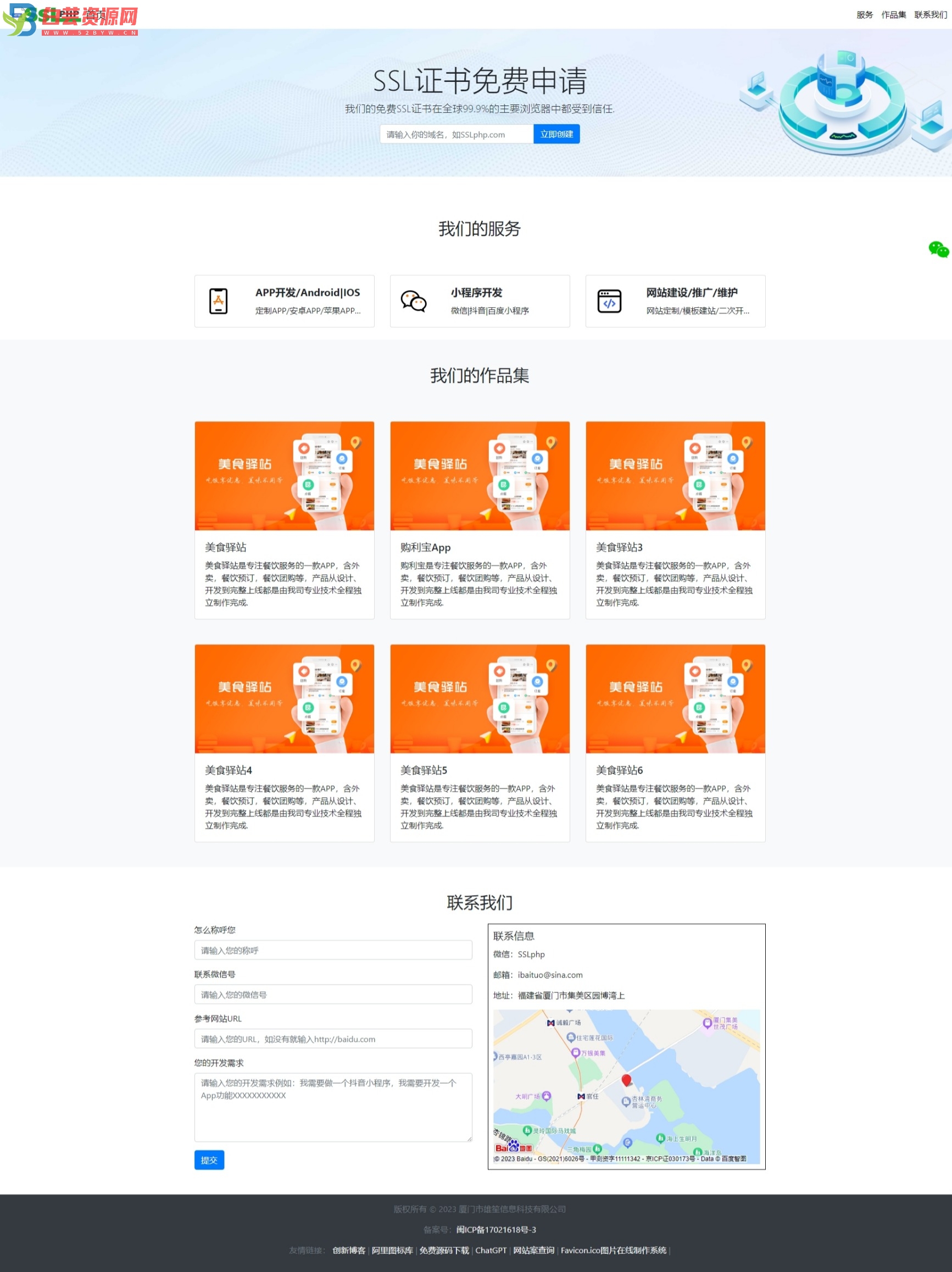Open the 小程序开发 service card
Viewport: 952px width, 1272px height.
[x=480, y=301]
